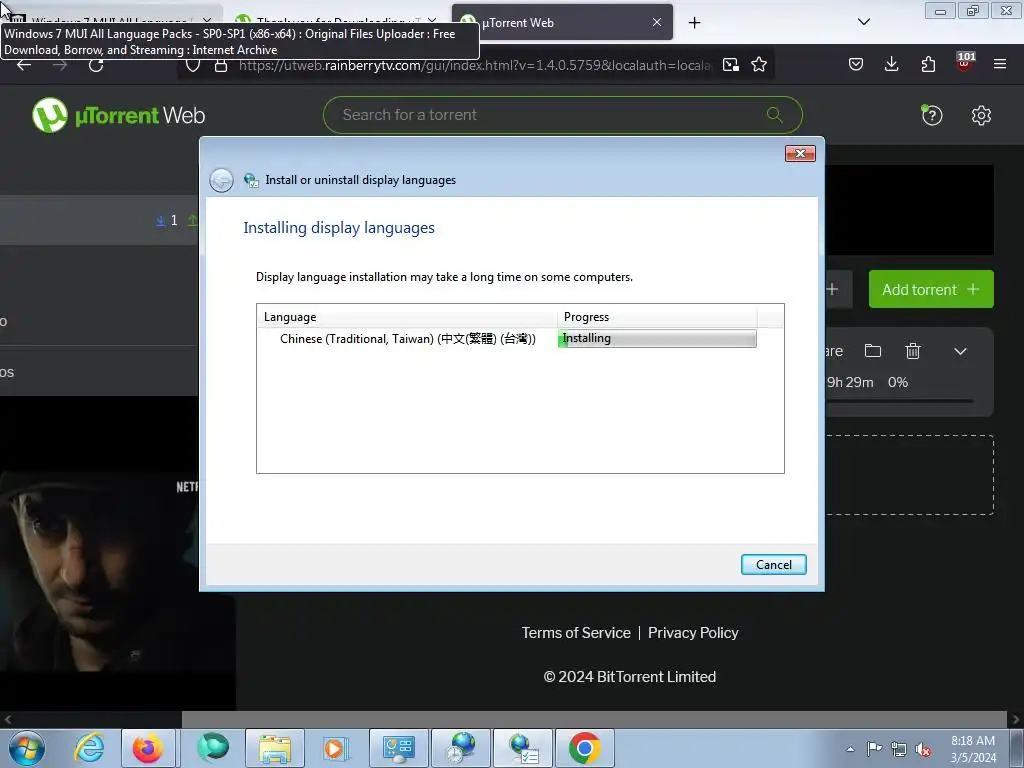Viewport: 1024px width, 768px height.
Task: Expand torrent details chevron
Action: point(960,351)
